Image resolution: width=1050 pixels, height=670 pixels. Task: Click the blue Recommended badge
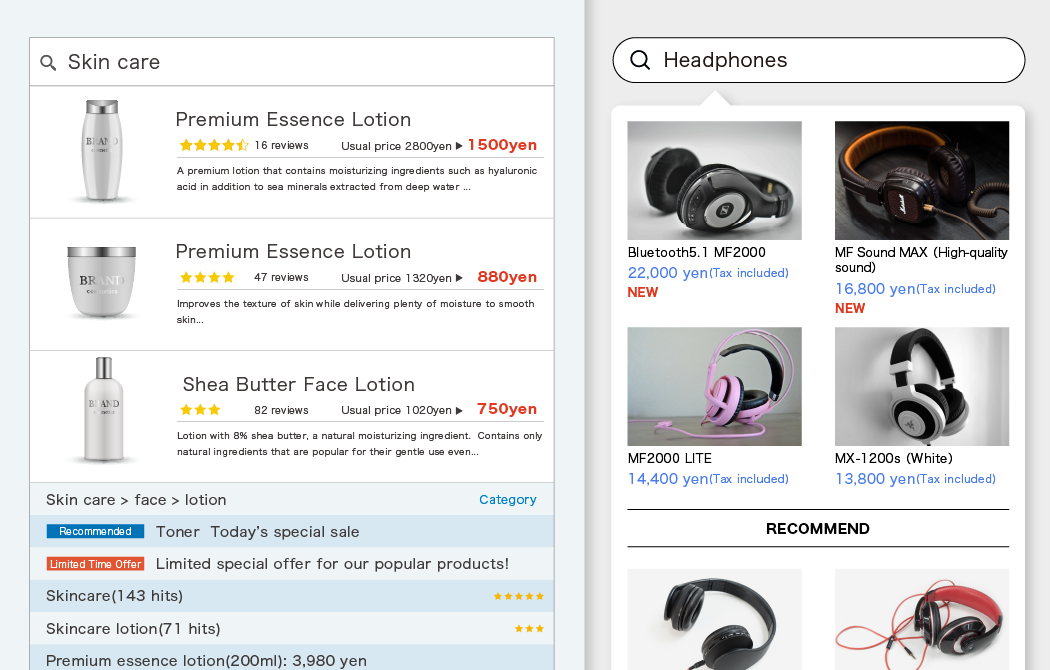tap(95, 531)
